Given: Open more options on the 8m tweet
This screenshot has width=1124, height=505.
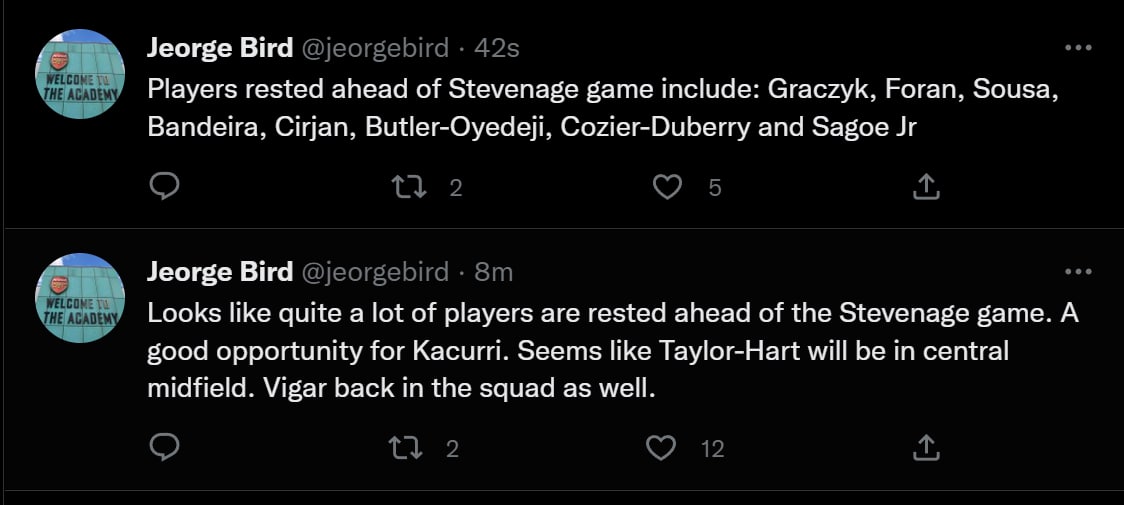Looking at the screenshot, I should point(1077,271).
